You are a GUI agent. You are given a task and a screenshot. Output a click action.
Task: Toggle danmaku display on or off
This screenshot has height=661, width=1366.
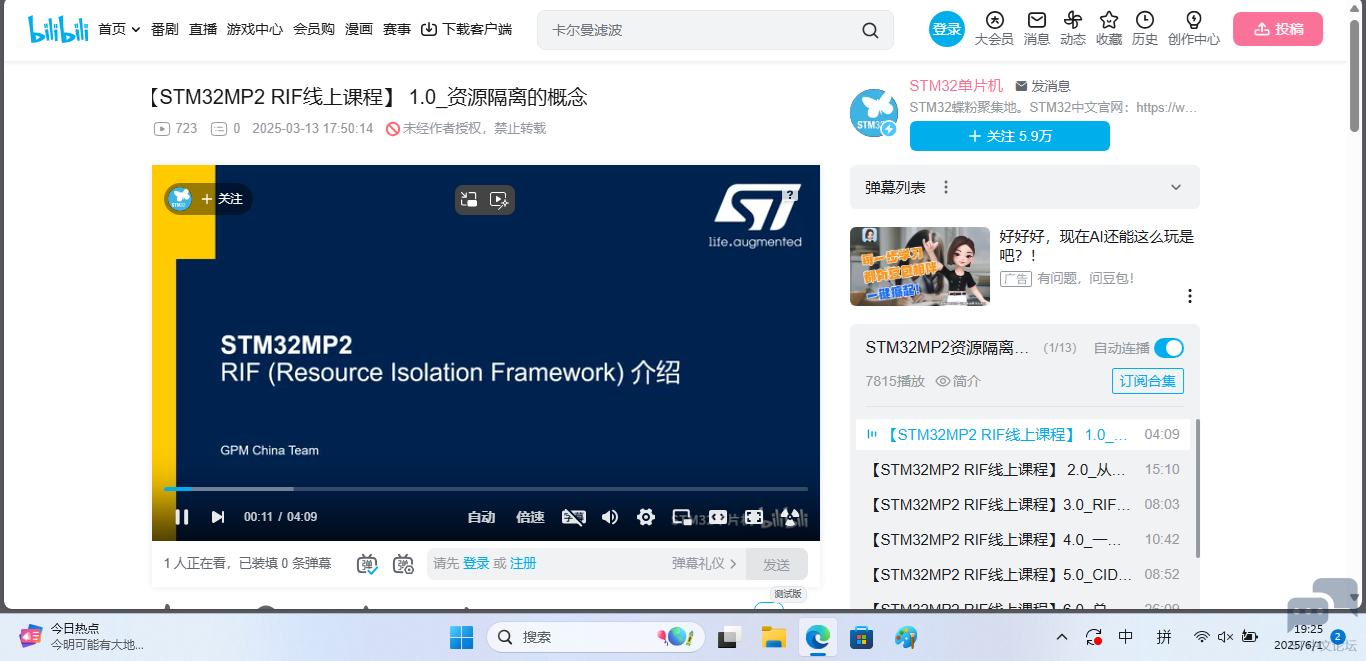(x=368, y=564)
